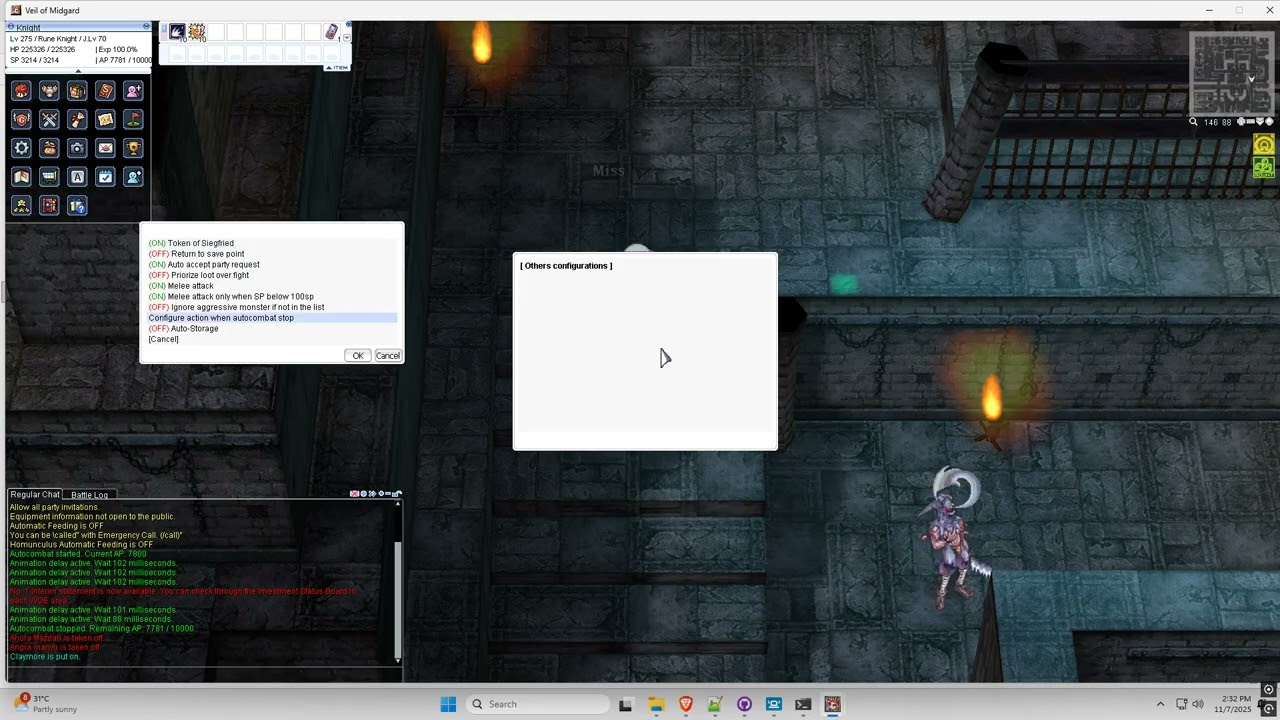This screenshot has height=720, width=1280.
Task: Click the chat scrollbar down arrow
Action: (x=398, y=660)
